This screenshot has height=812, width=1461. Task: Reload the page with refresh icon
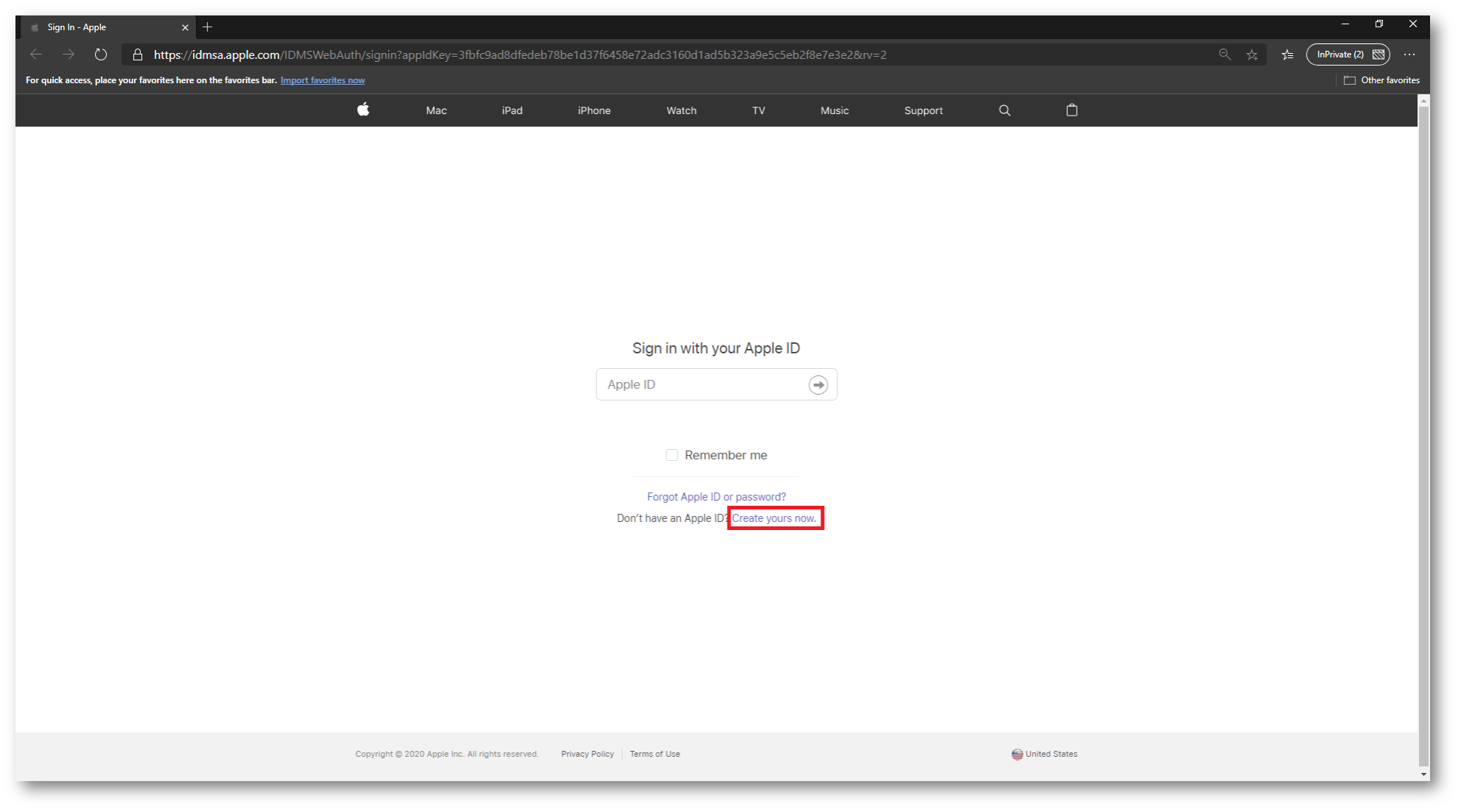(x=101, y=54)
